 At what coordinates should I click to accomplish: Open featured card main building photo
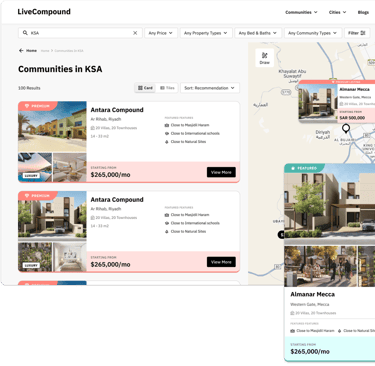330,204
